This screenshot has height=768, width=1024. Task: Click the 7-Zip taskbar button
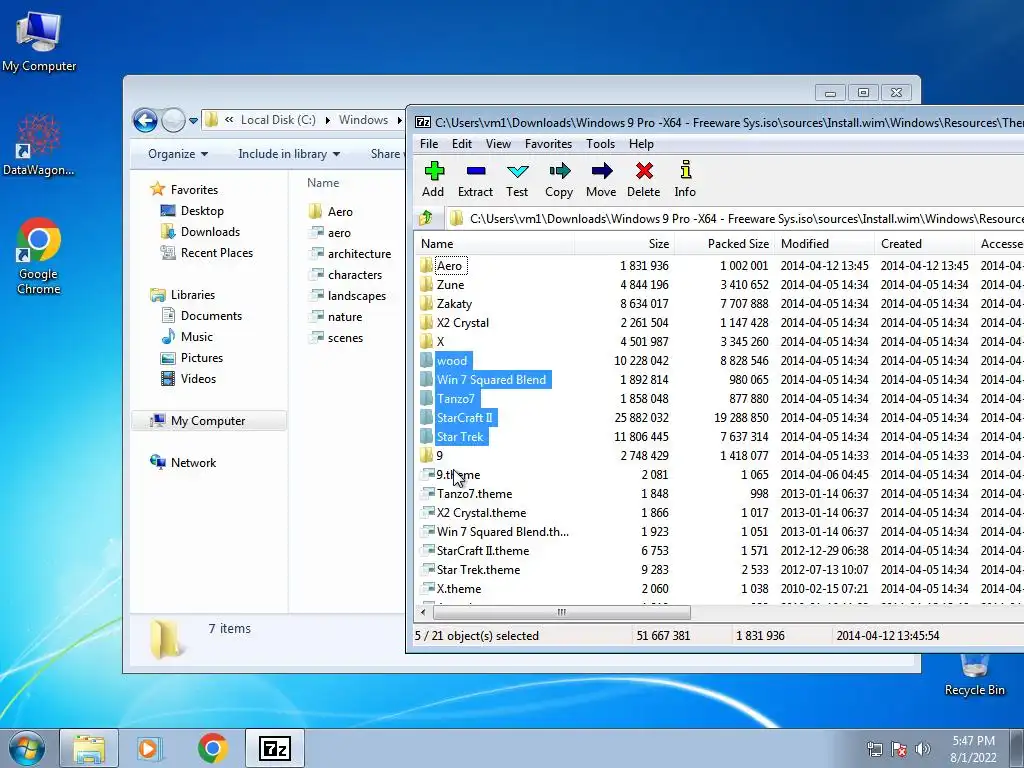point(275,748)
